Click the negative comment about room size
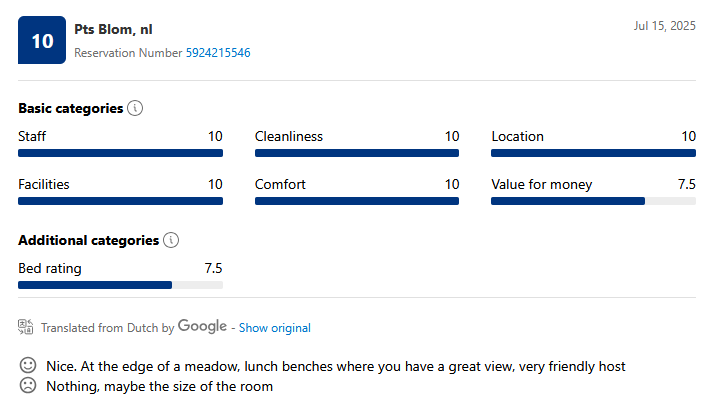717x398 pixels. [x=160, y=387]
